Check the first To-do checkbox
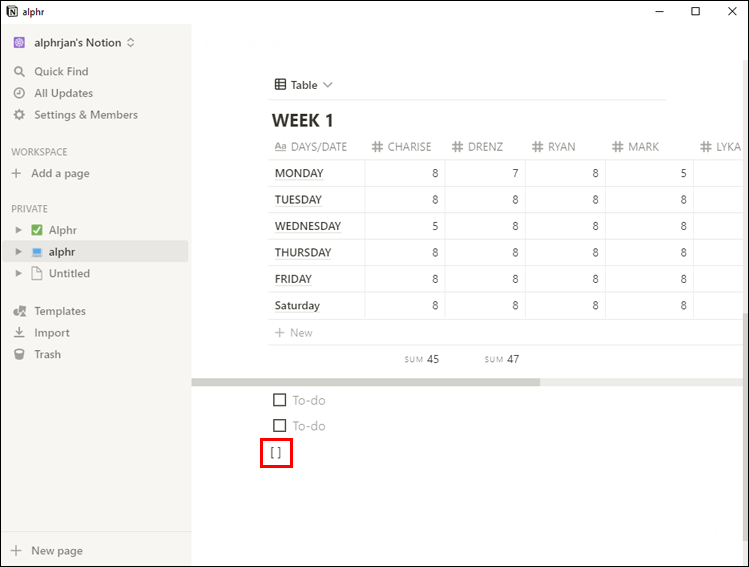This screenshot has height=567, width=749. click(280, 400)
